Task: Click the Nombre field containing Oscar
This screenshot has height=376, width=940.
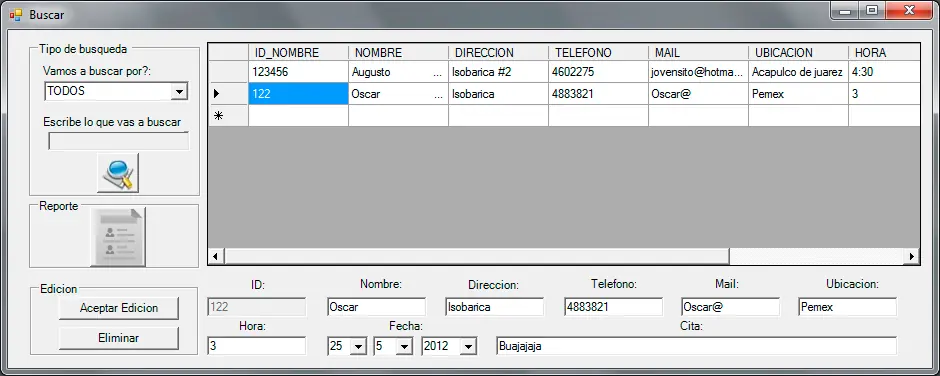Action: [376, 307]
